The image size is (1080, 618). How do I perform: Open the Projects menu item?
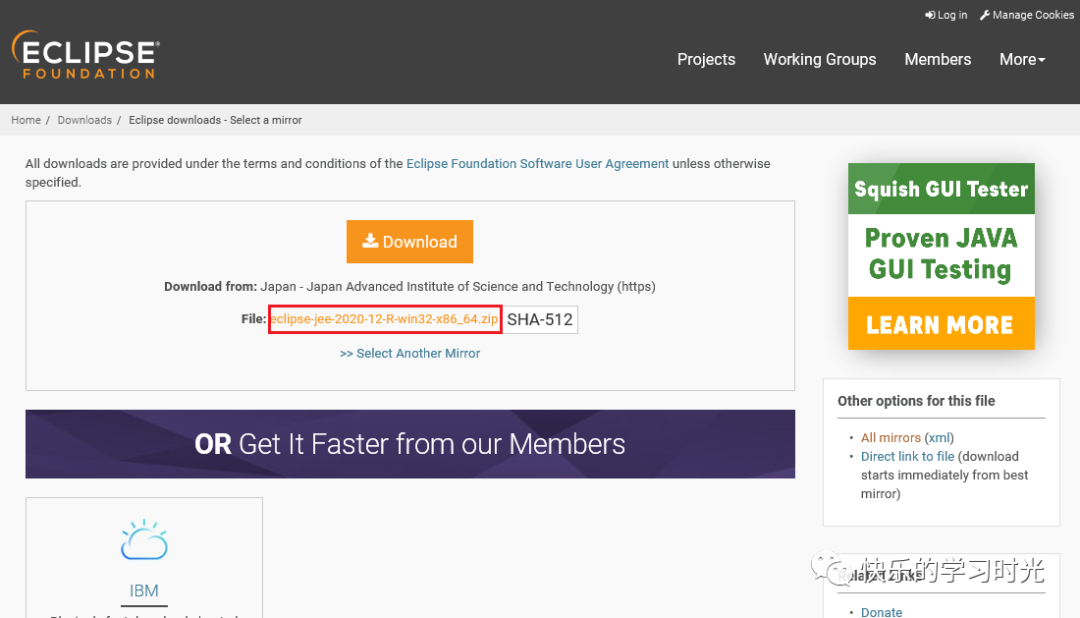click(x=706, y=59)
